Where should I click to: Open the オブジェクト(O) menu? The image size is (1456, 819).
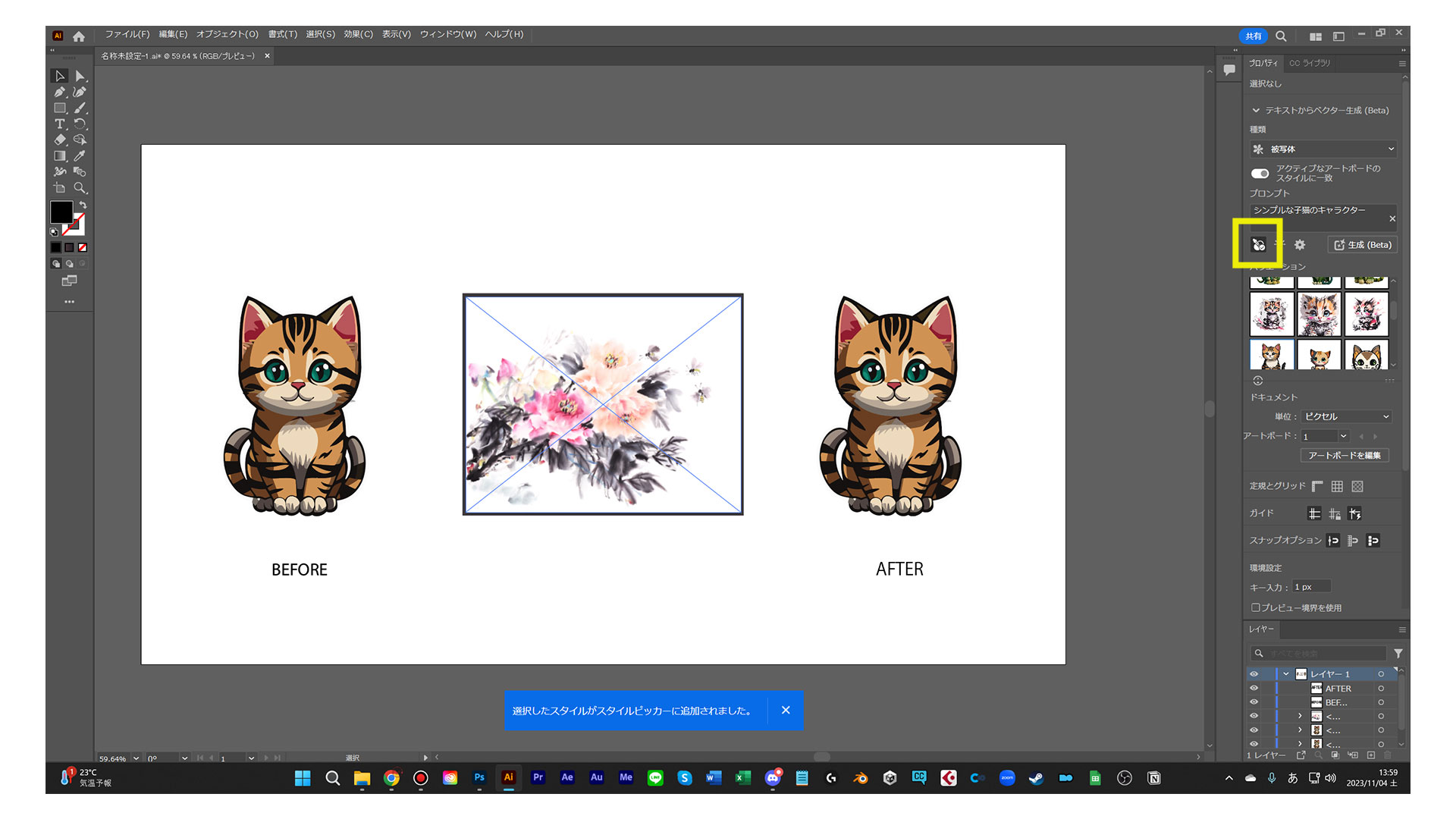point(227,34)
